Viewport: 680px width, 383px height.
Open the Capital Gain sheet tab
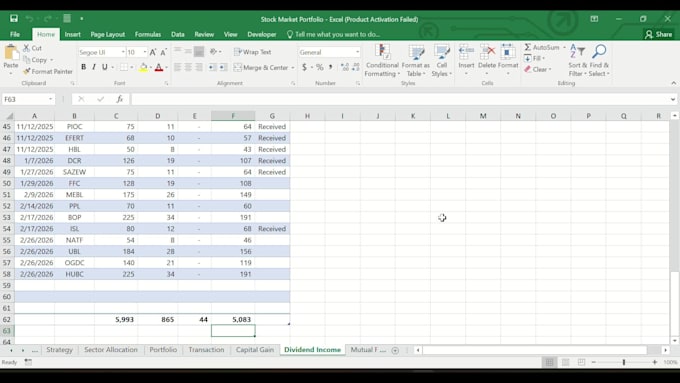coord(255,350)
